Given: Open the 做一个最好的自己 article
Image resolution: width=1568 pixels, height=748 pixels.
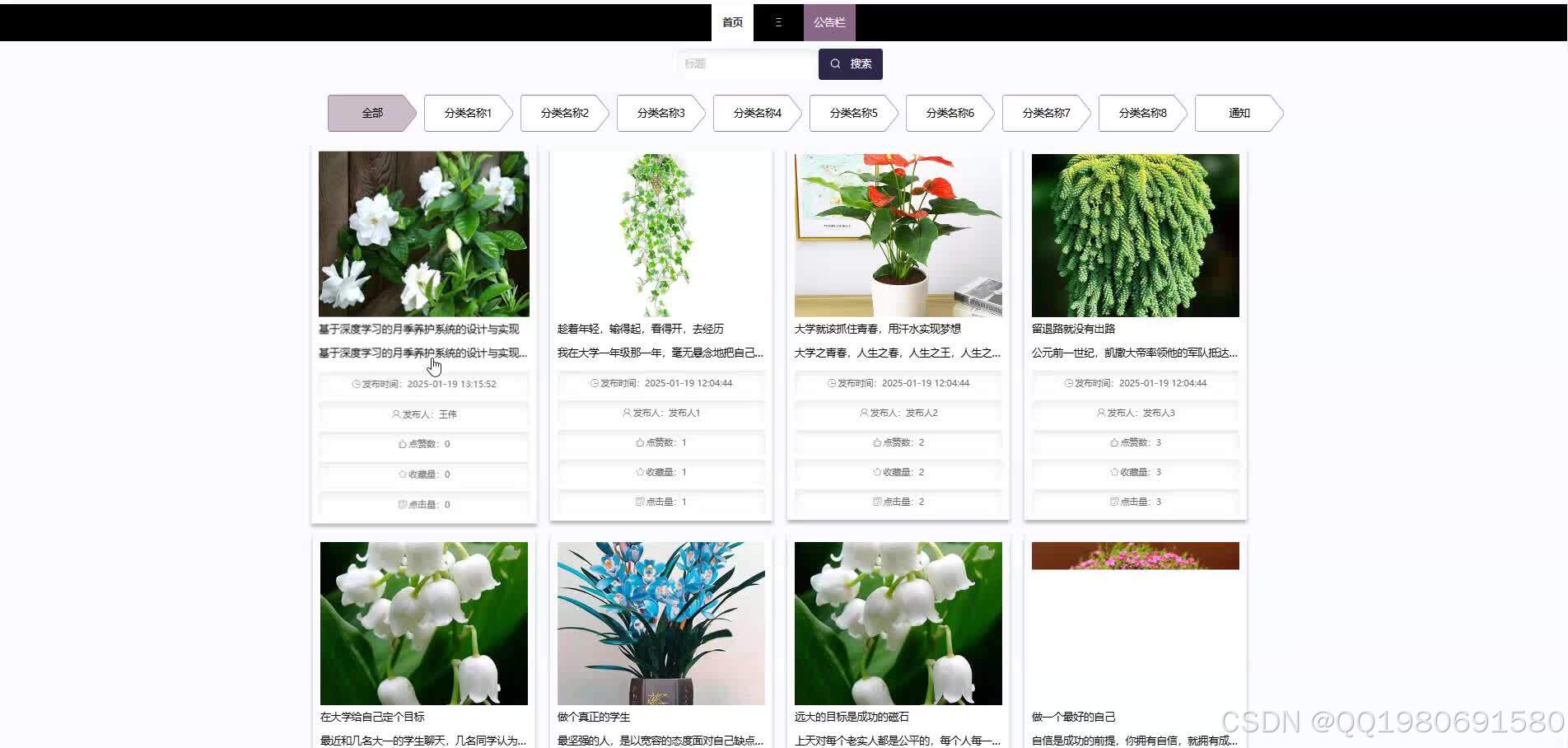Looking at the screenshot, I should point(1071,716).
